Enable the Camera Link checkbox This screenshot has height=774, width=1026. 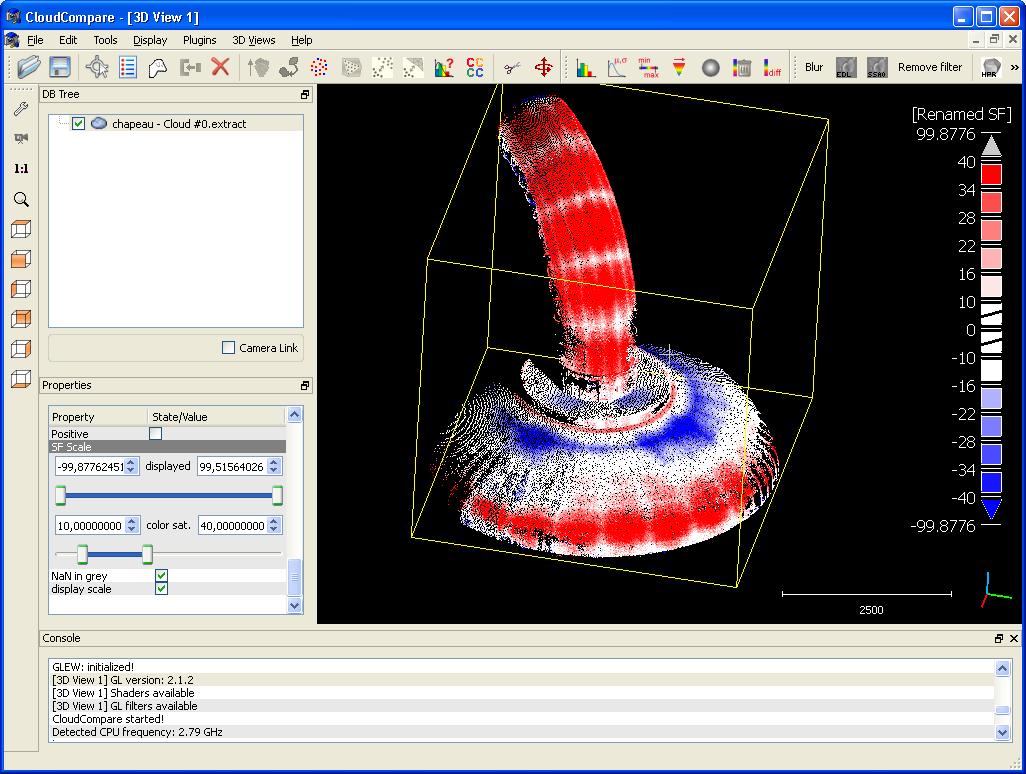pyautogui.click(x=229, y=348)
